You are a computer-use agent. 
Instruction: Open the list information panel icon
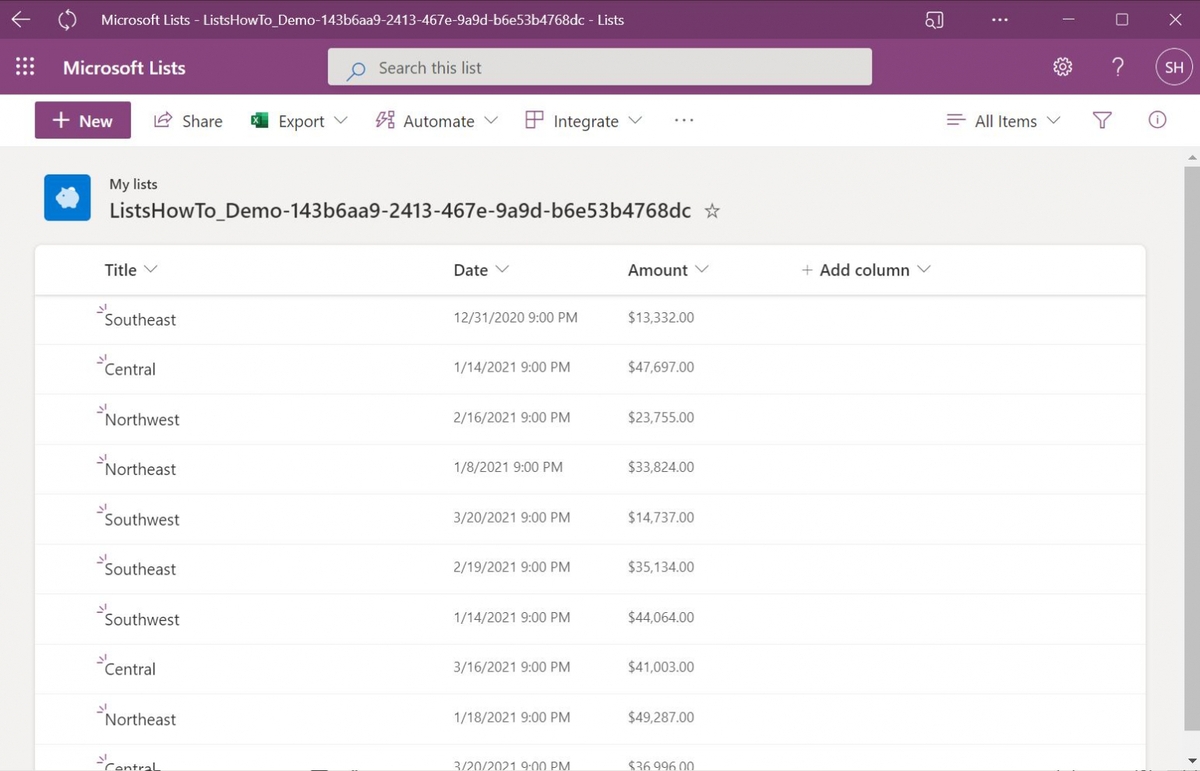tap(1157, 120)
